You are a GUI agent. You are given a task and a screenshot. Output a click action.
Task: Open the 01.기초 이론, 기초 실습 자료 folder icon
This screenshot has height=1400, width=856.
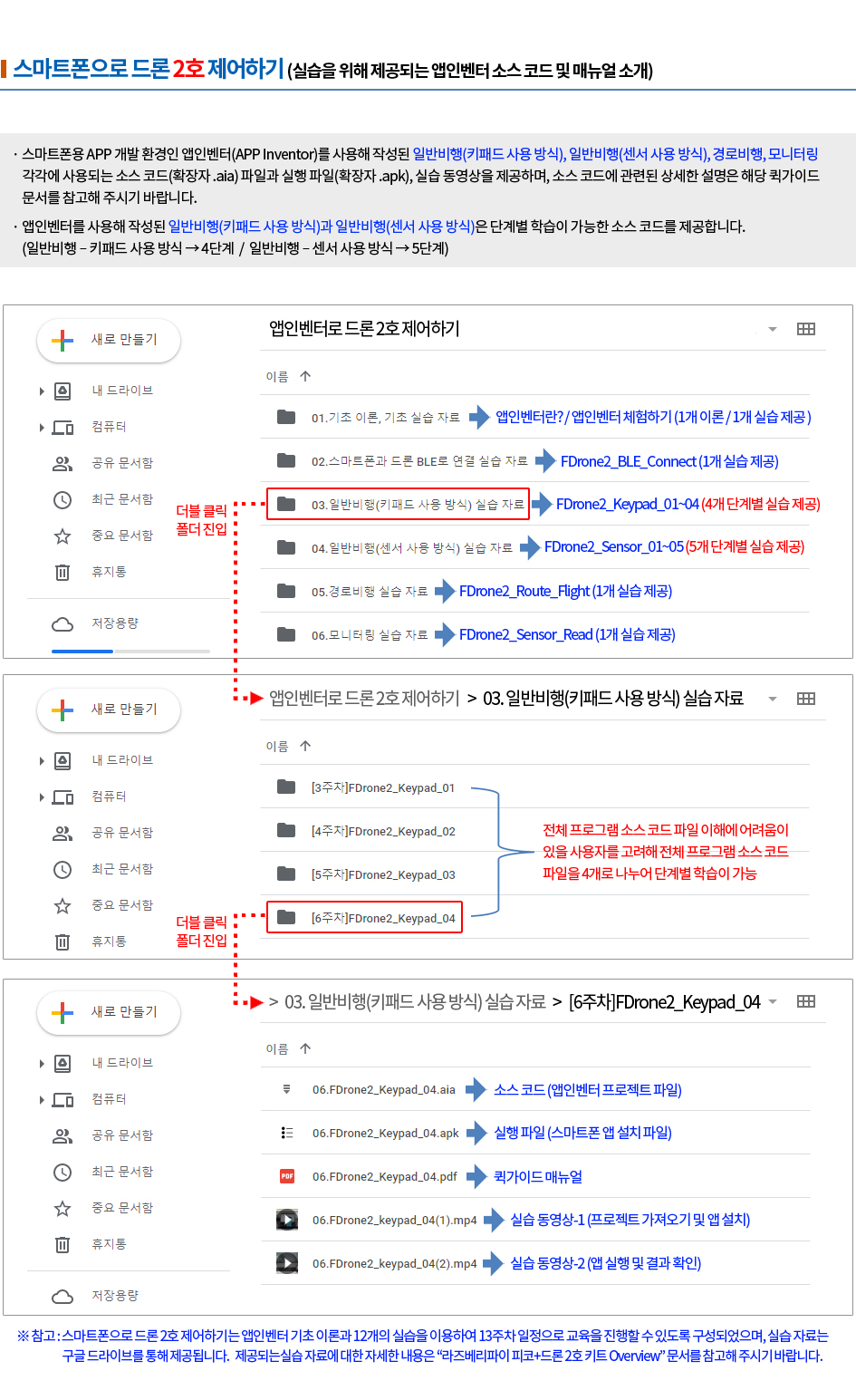pos(286,417)
